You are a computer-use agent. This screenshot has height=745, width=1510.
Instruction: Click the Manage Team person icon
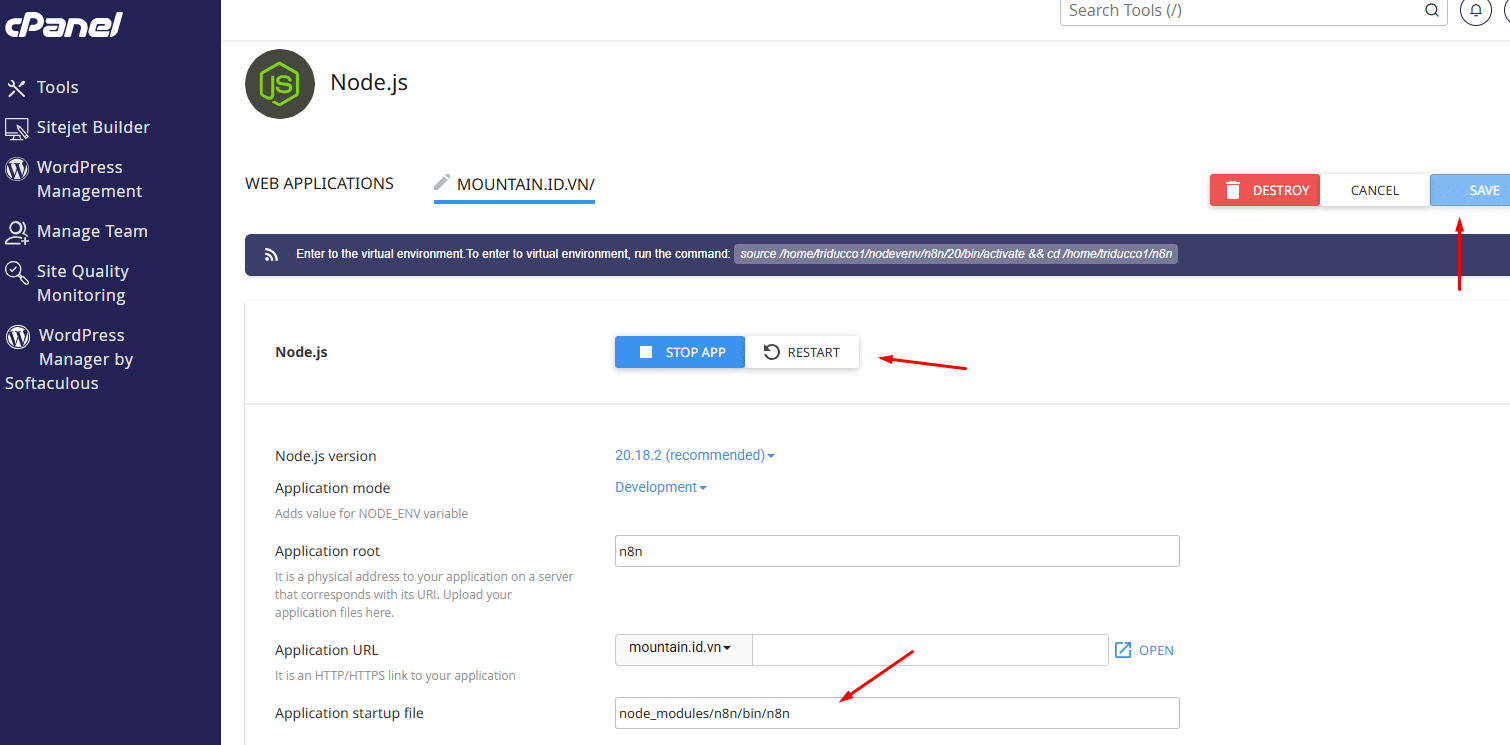[x=17, y=233]
